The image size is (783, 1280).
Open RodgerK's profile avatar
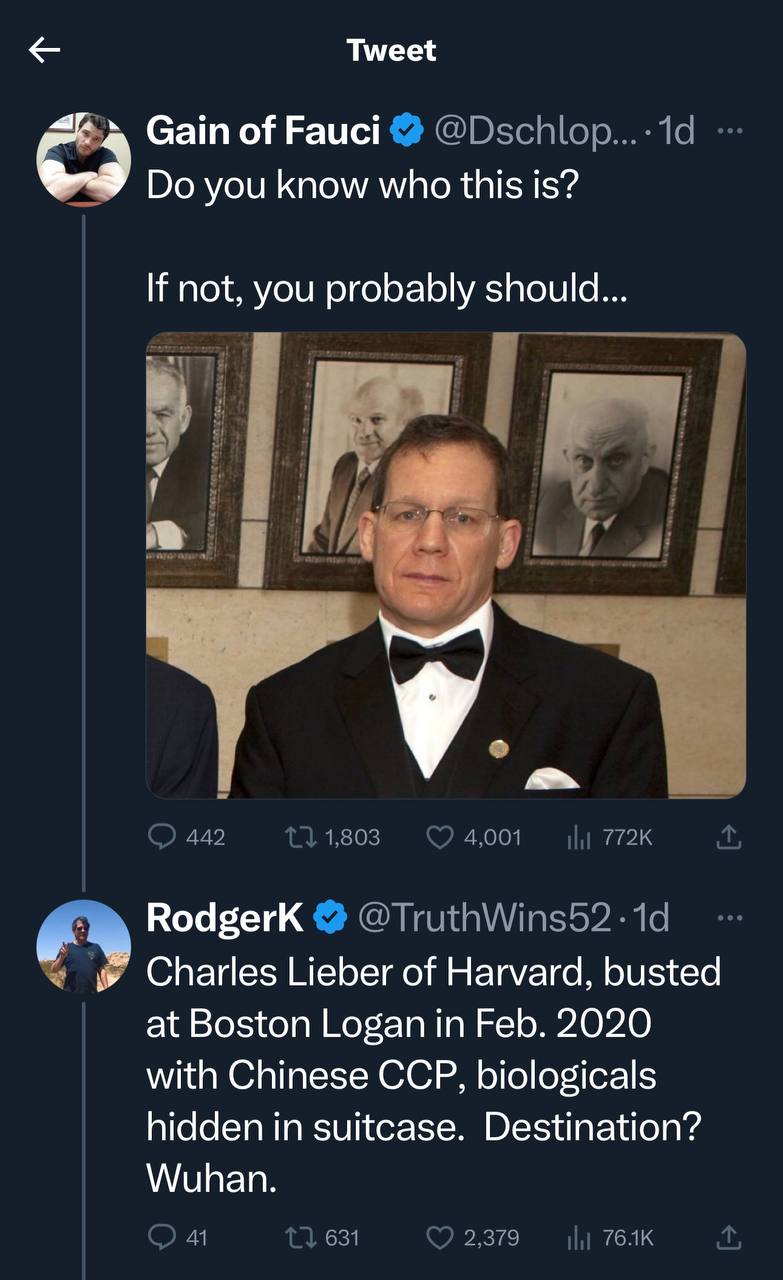(x=84, y=945)
